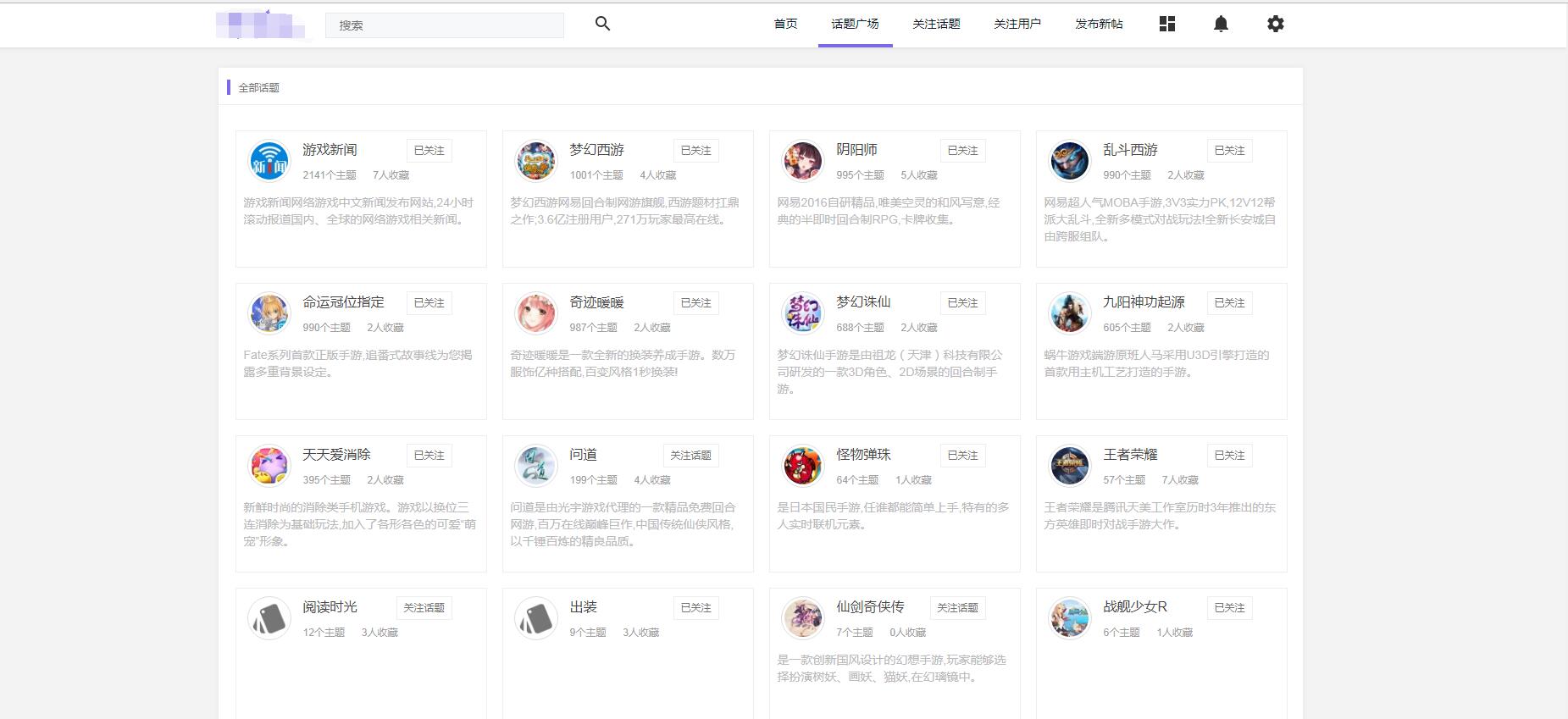This screenshot has height=719, width=1568.
Task: Focus the 搜索 search field
Action: click(x=445, y=25)
